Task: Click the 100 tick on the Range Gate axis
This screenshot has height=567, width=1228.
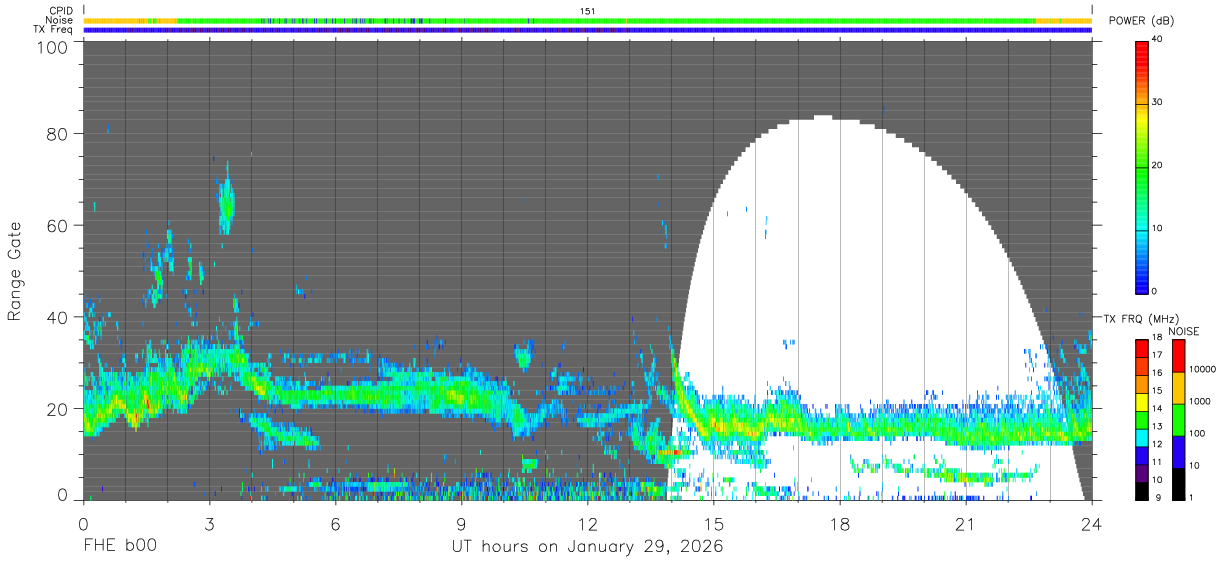Action: coord(54,47)
